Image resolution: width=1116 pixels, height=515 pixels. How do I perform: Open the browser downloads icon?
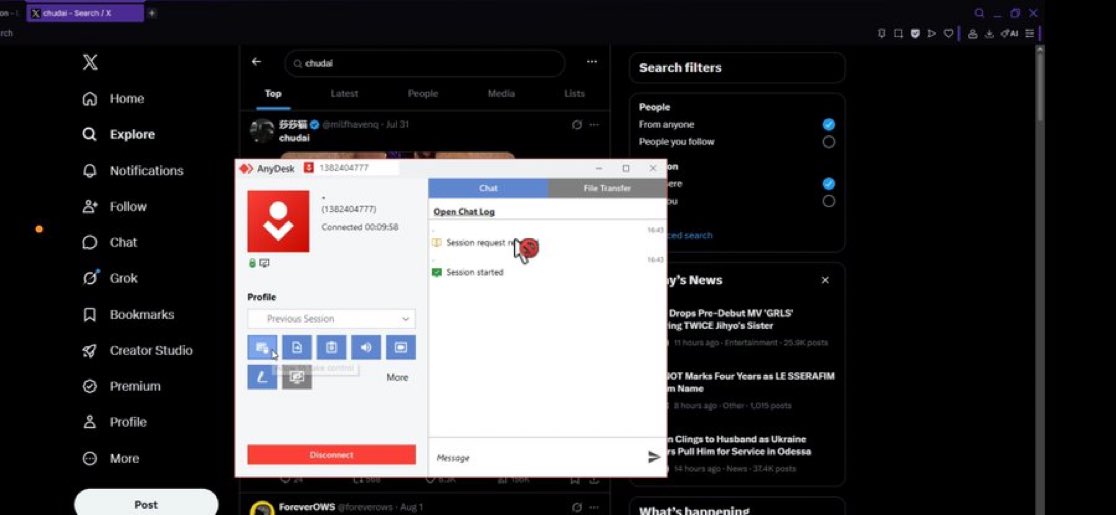pos(989,33)
